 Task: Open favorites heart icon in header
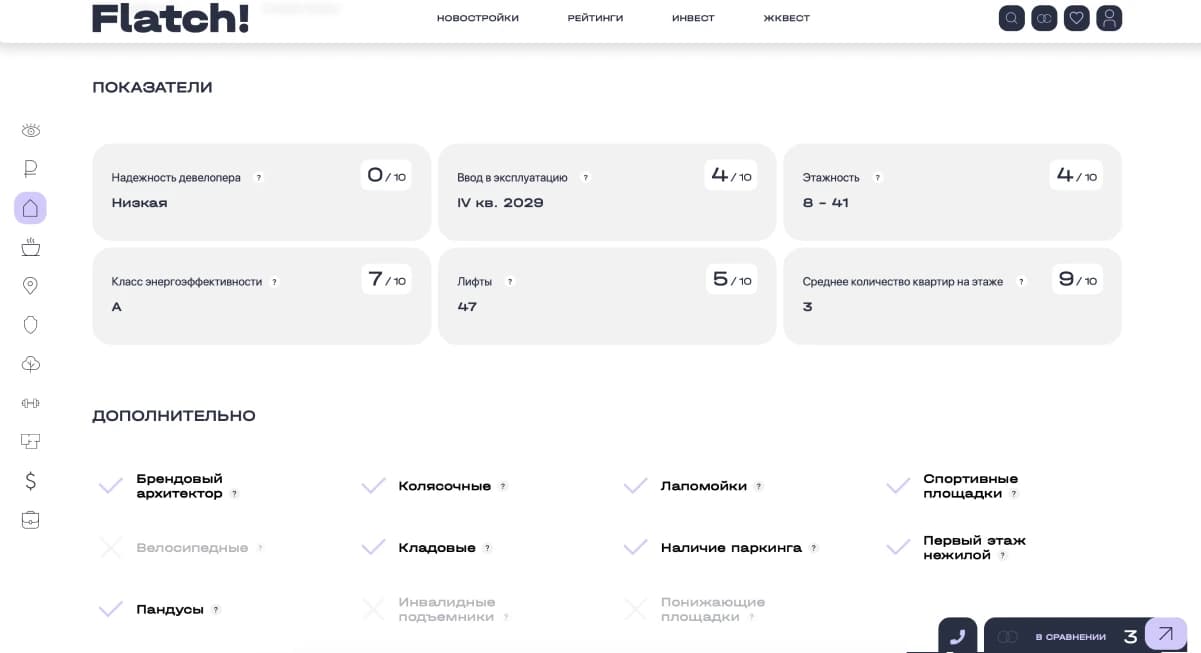coord(1077,18)
